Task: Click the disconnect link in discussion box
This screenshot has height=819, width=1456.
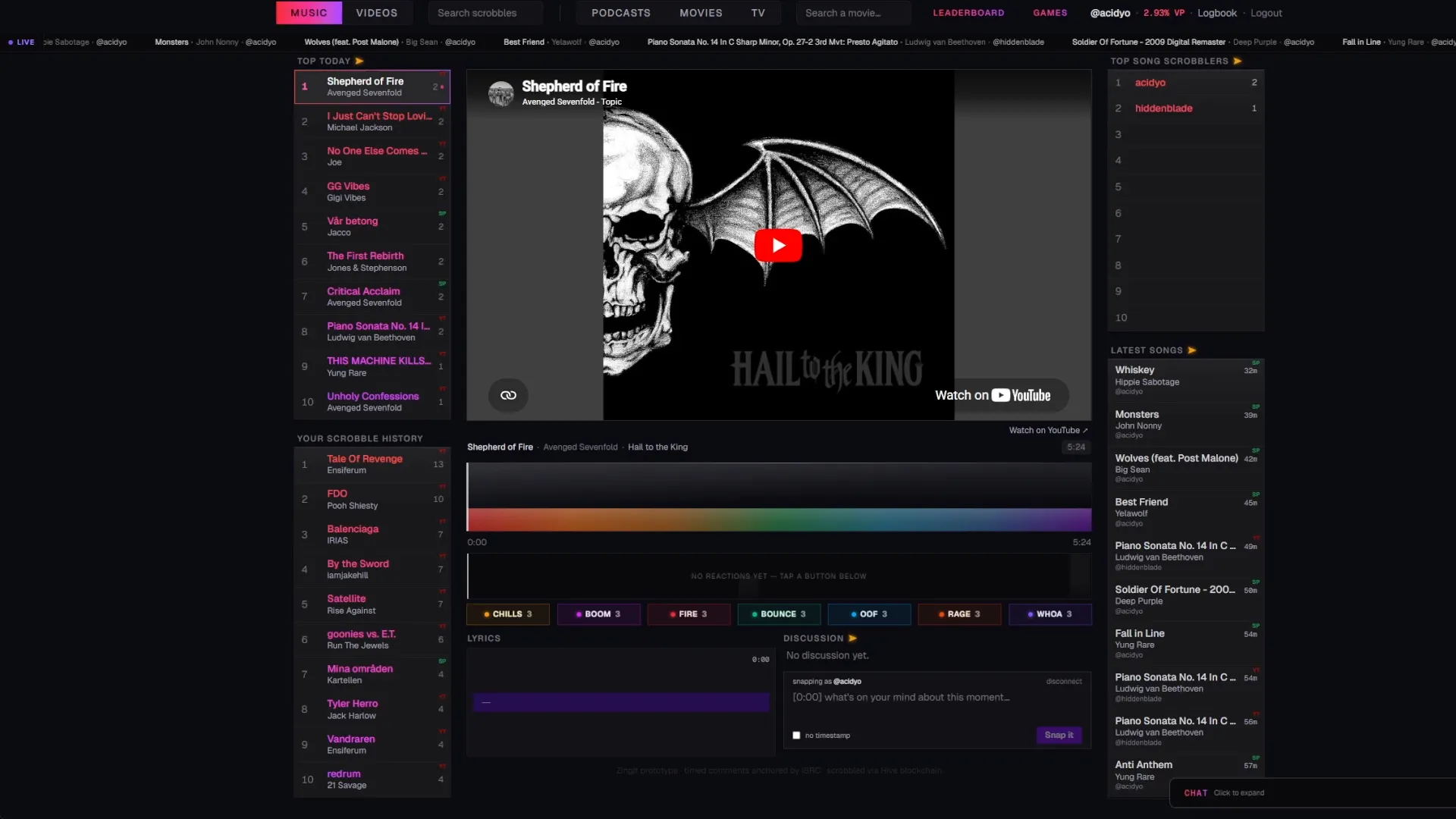Action: tap(1064, 681)
